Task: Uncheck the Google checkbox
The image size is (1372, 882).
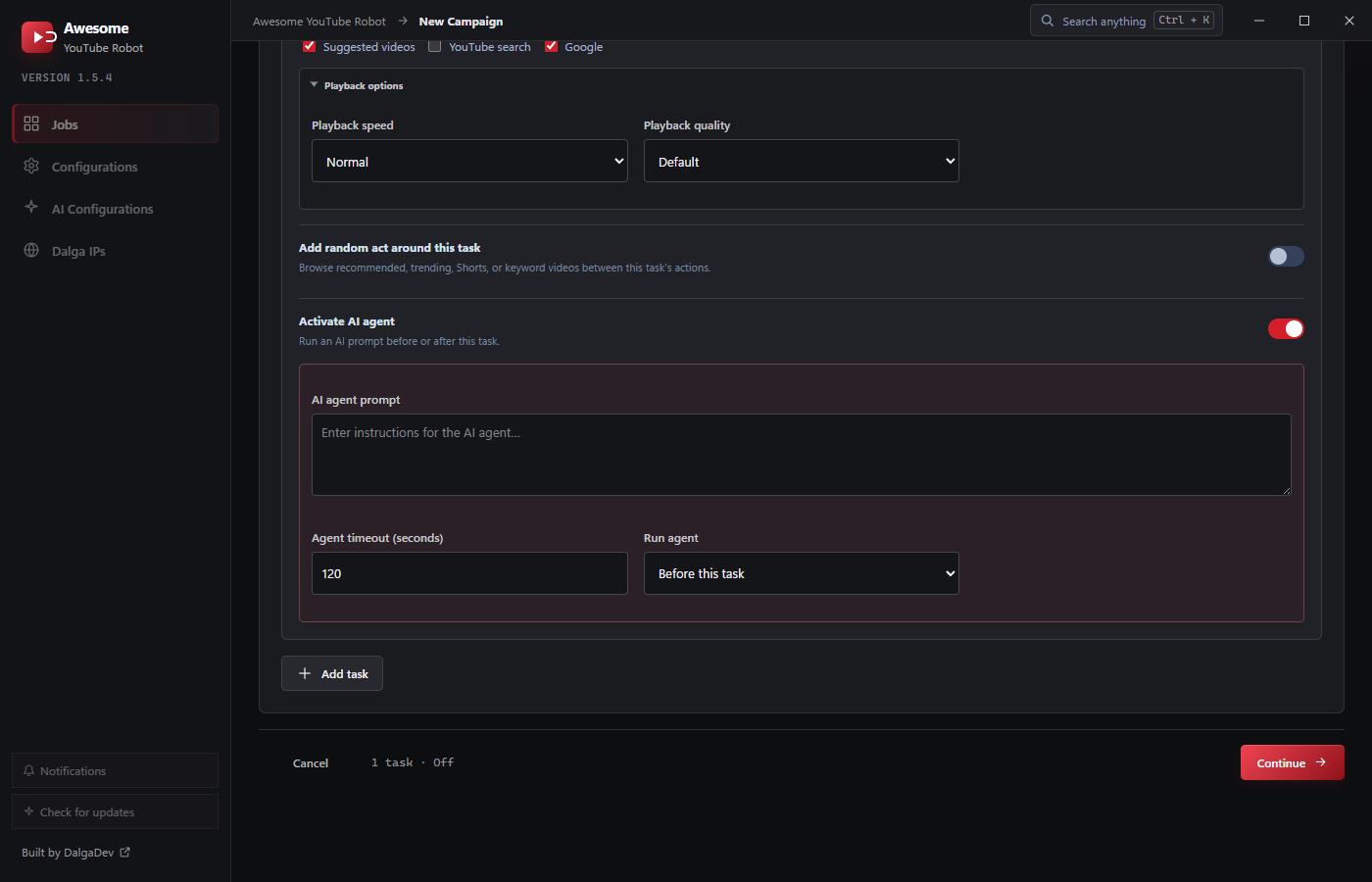Action: [x=552, y=46]
